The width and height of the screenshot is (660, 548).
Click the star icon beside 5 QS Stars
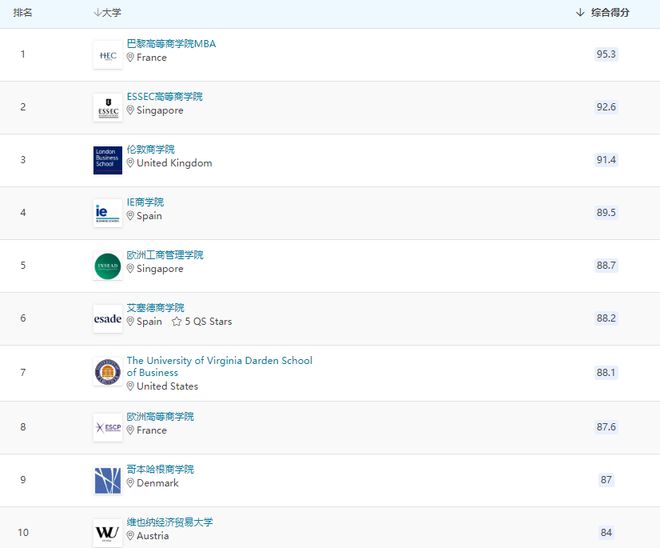point(176,322)
